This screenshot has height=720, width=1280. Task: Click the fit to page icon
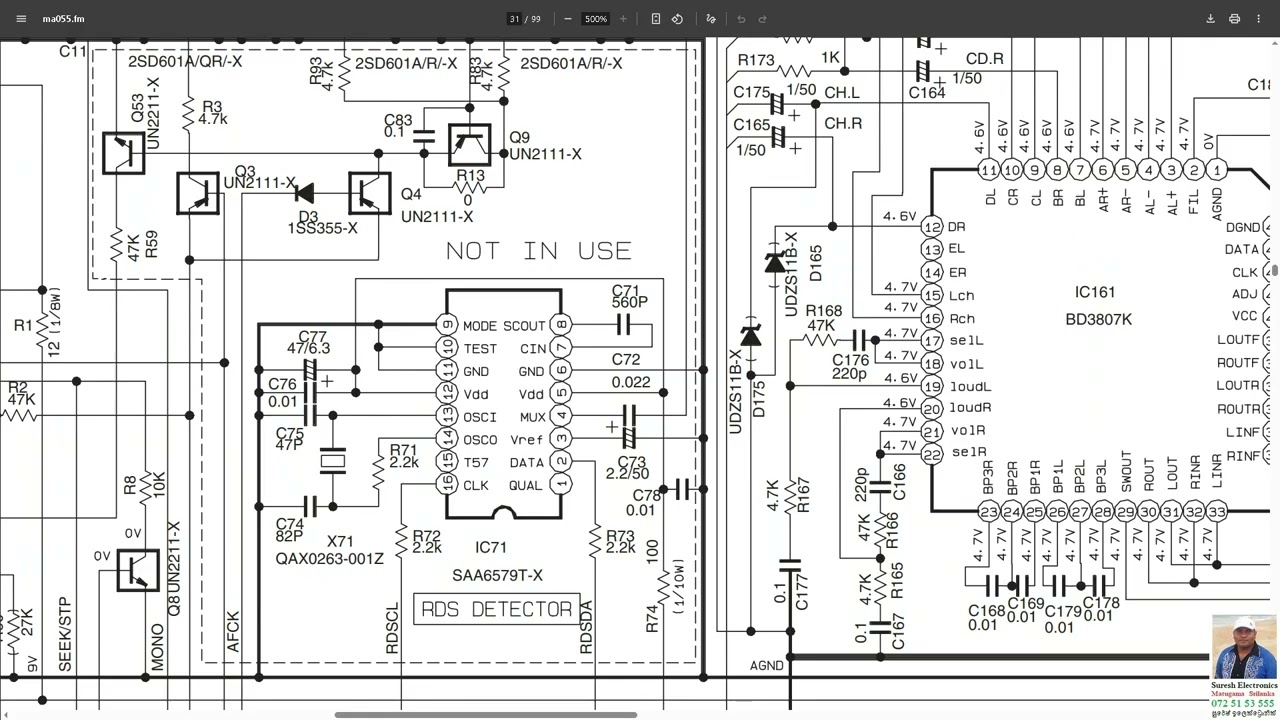tap(656, 19)
